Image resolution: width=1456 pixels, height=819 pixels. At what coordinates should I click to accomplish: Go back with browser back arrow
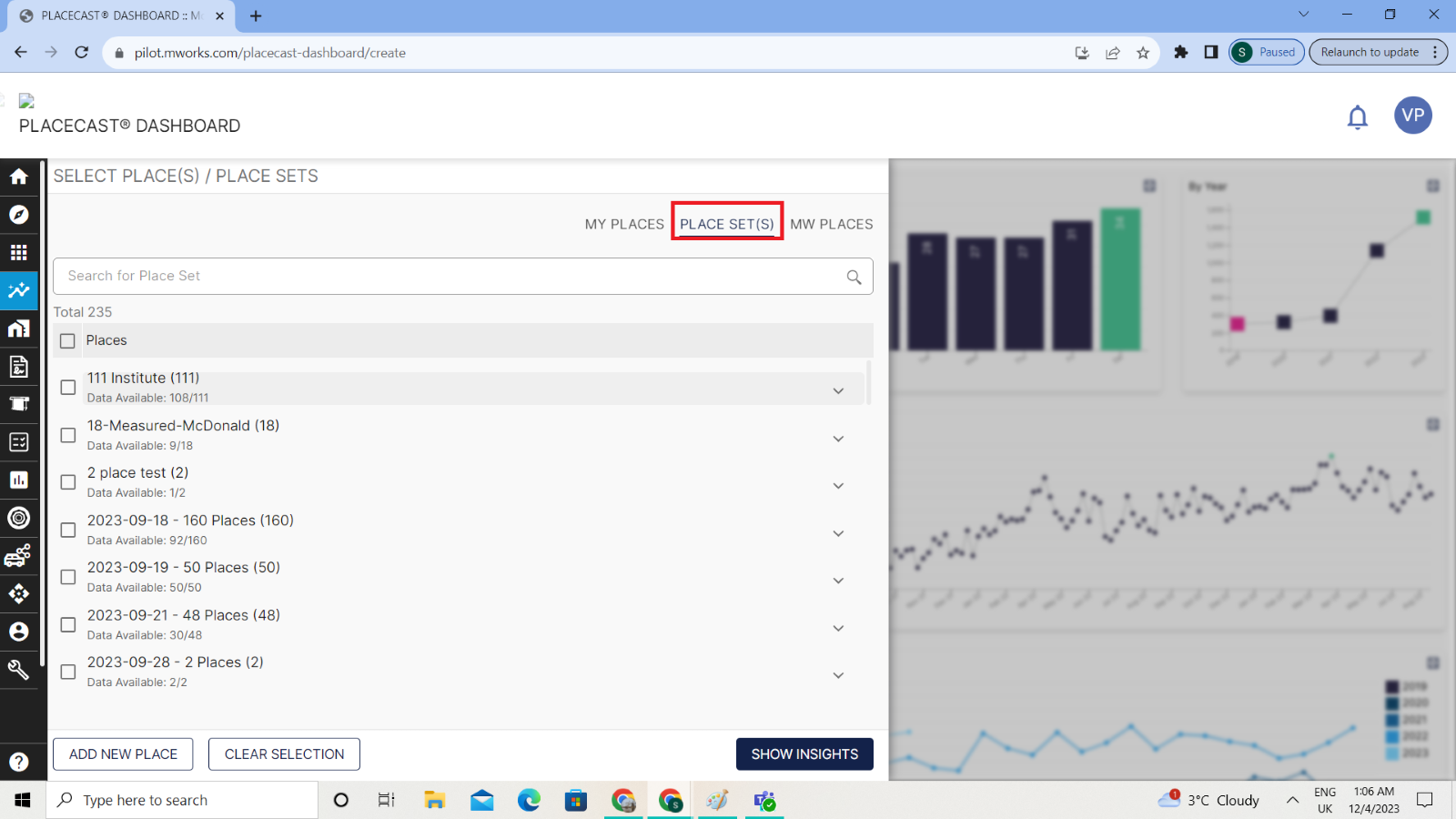point(21,52)
